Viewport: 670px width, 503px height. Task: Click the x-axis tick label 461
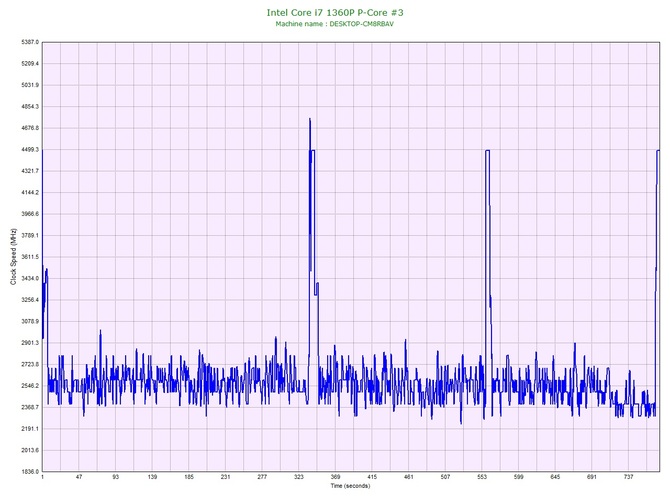coord(409,477)
